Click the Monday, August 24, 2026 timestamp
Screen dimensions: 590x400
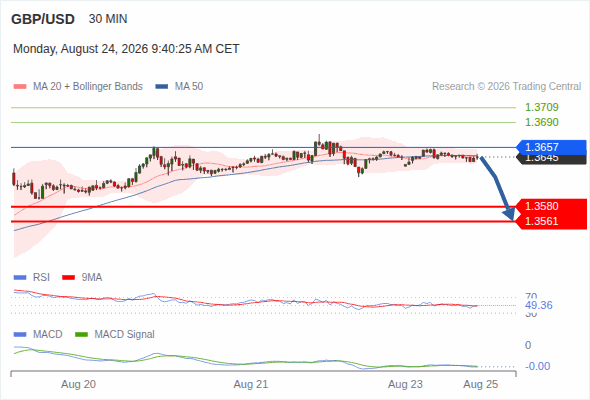[x=126, y=49]
